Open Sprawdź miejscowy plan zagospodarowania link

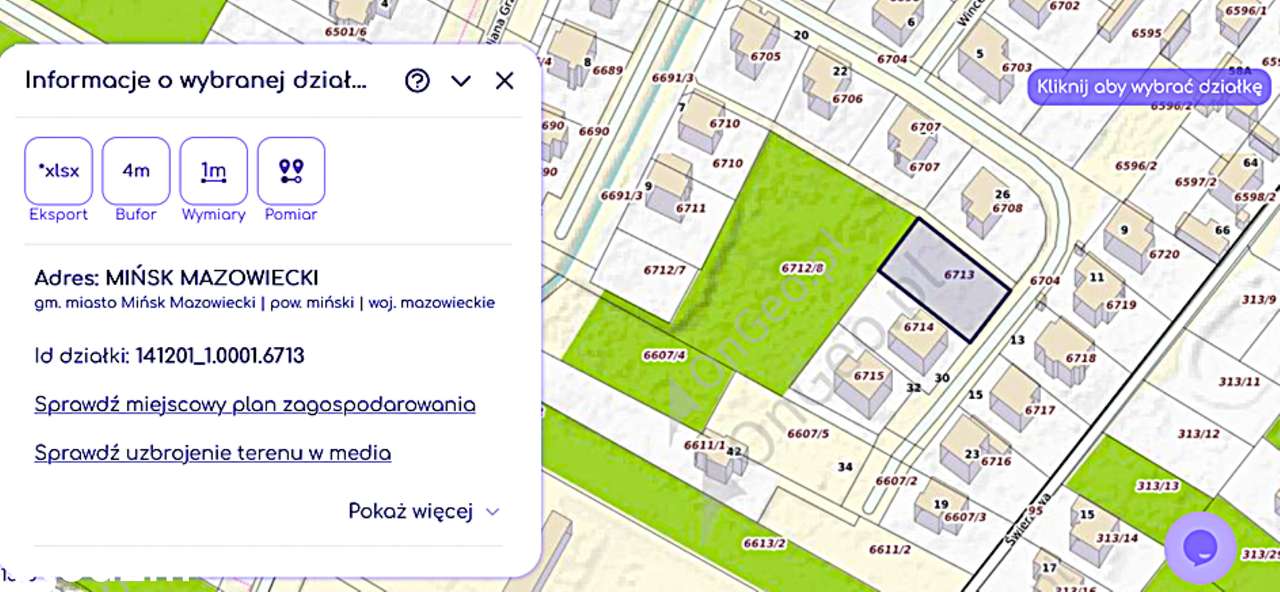tap(255, 405)
